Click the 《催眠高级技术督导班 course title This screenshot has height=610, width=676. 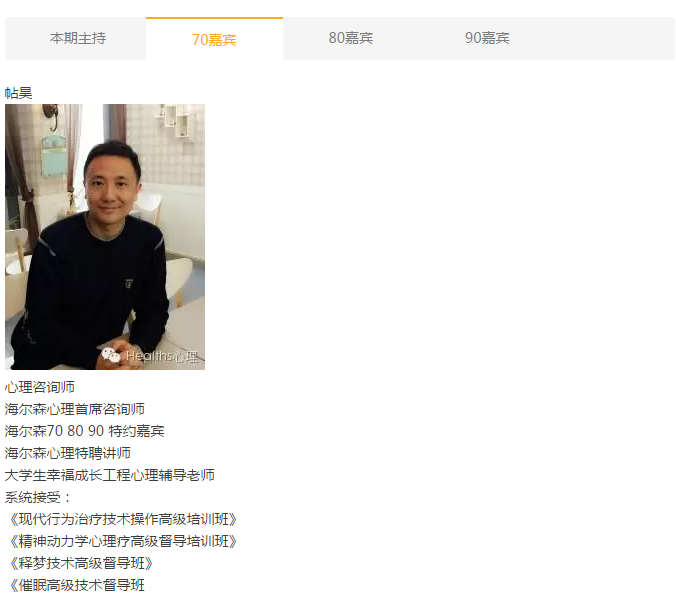pos(77,585)
